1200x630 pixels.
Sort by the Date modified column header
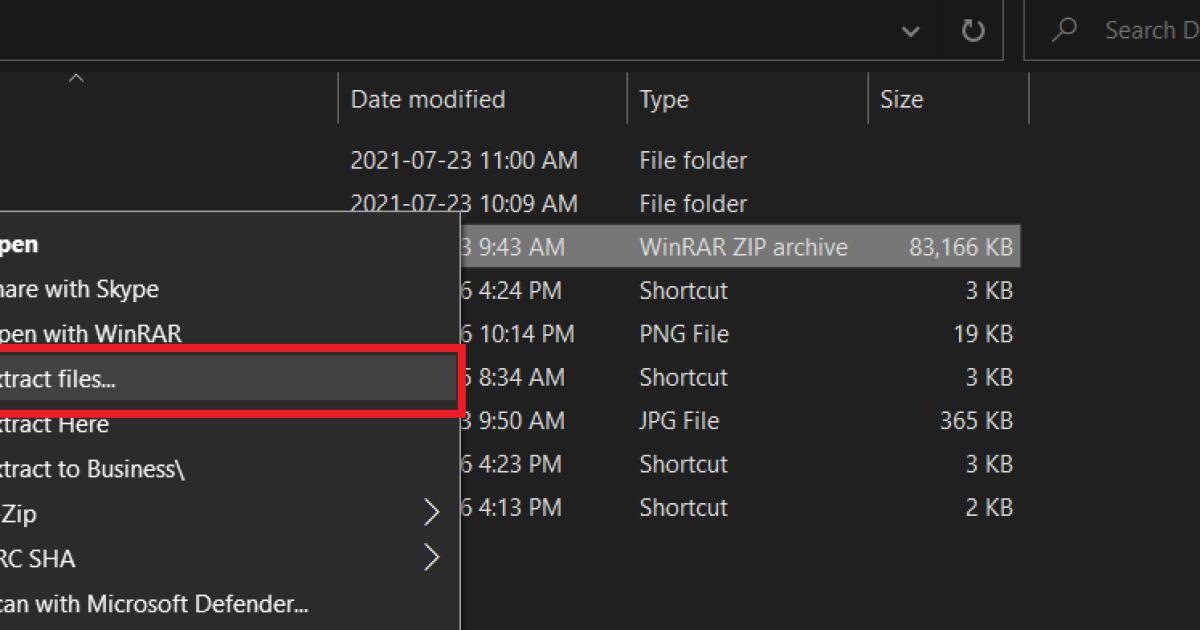(427, 98)
